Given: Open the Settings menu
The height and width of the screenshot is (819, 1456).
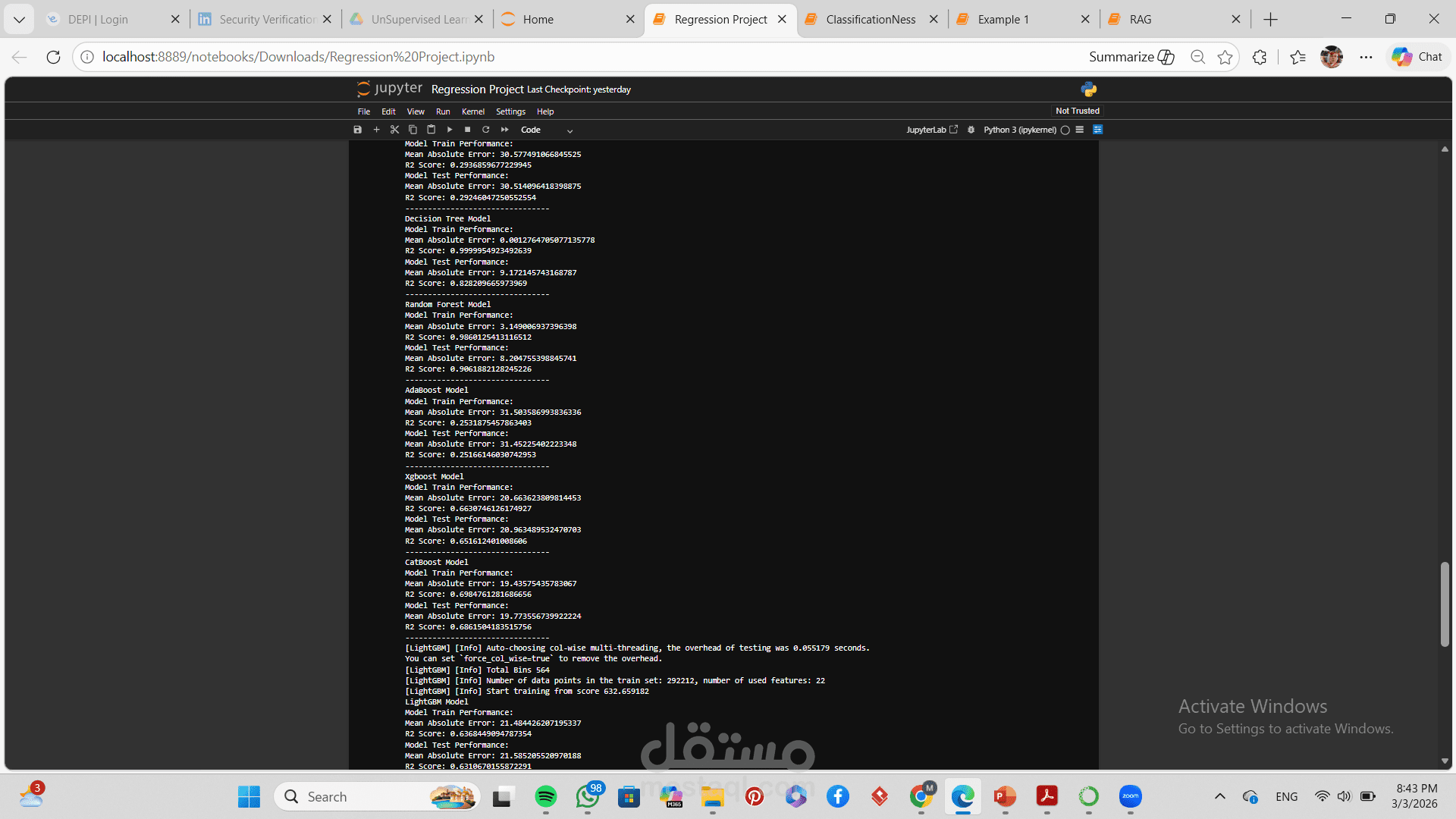Looking at the screenshot, I should pos(510,111).
